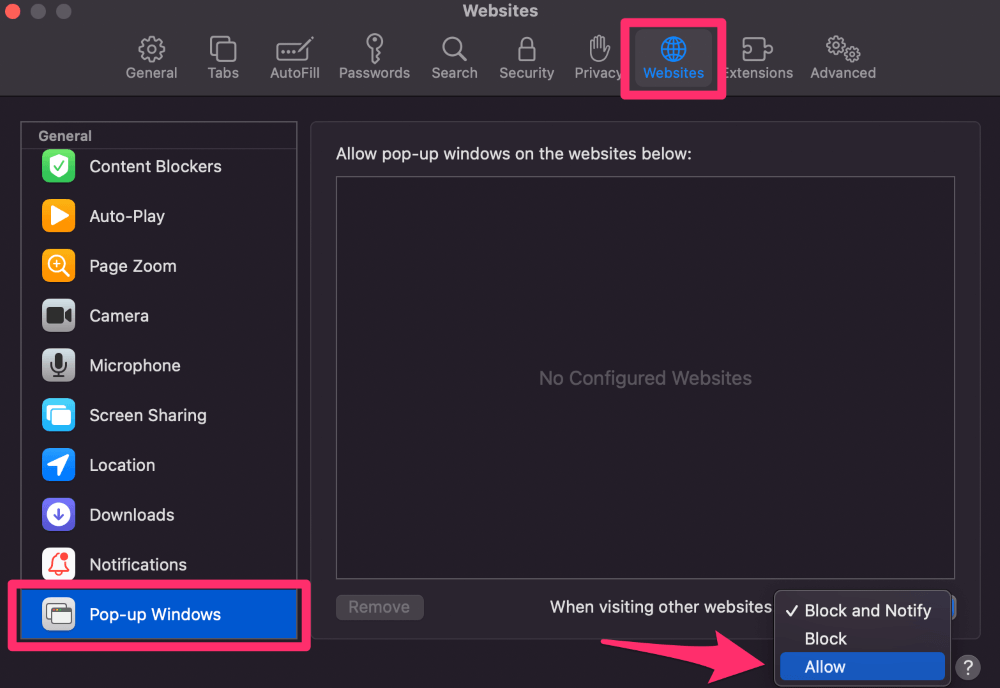Open the AutoFill preferences pane
1000x688 pixels.
point(294,58)
